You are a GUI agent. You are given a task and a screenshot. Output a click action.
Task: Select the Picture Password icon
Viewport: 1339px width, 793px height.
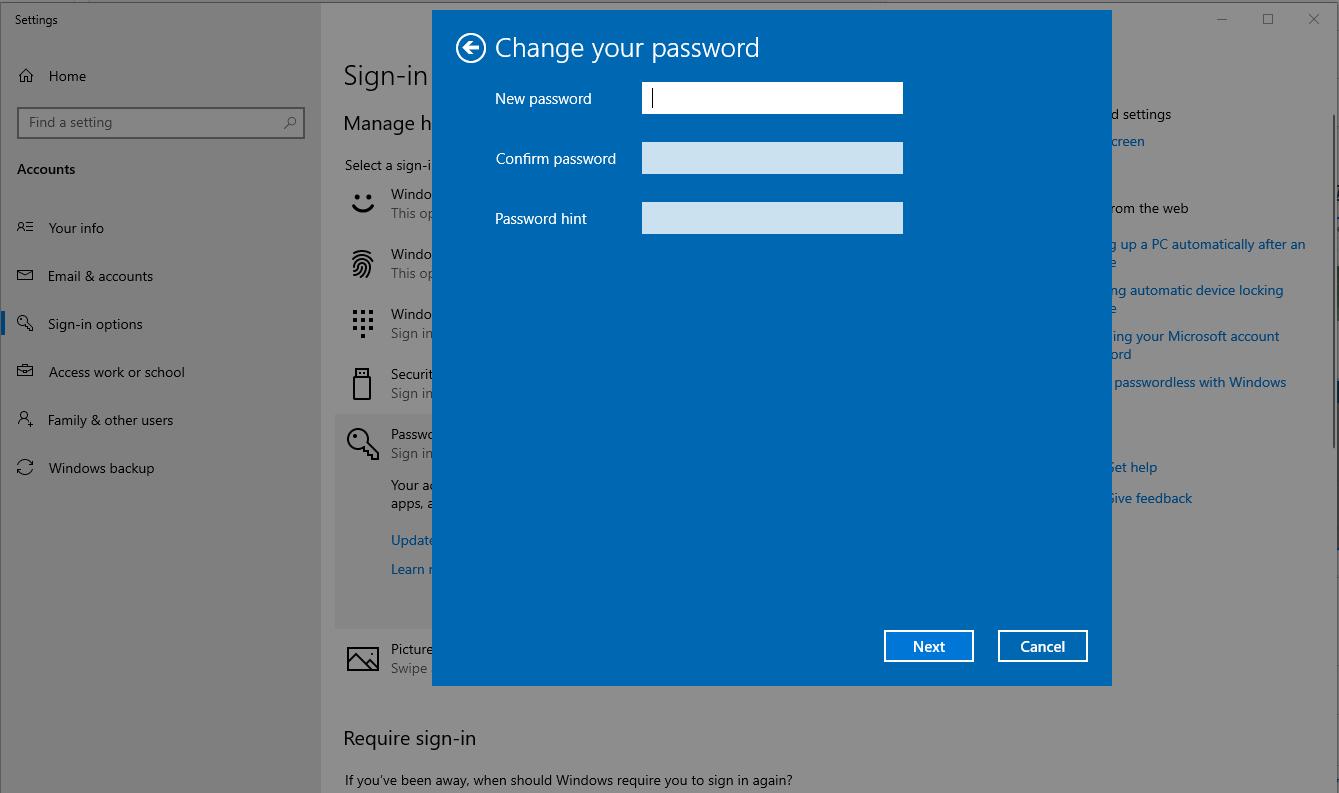click(x=362, y=658)
